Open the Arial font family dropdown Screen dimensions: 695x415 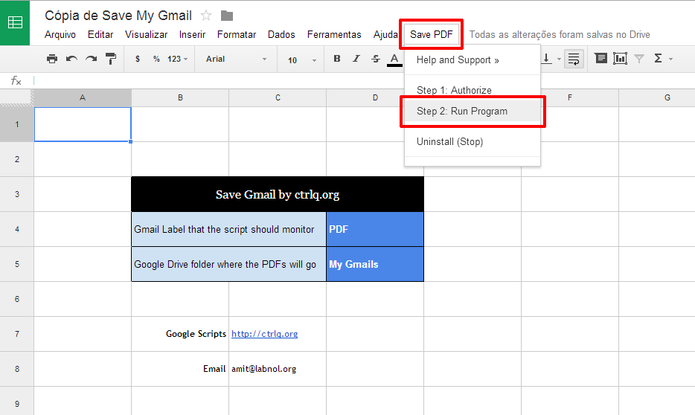point(236,59)
